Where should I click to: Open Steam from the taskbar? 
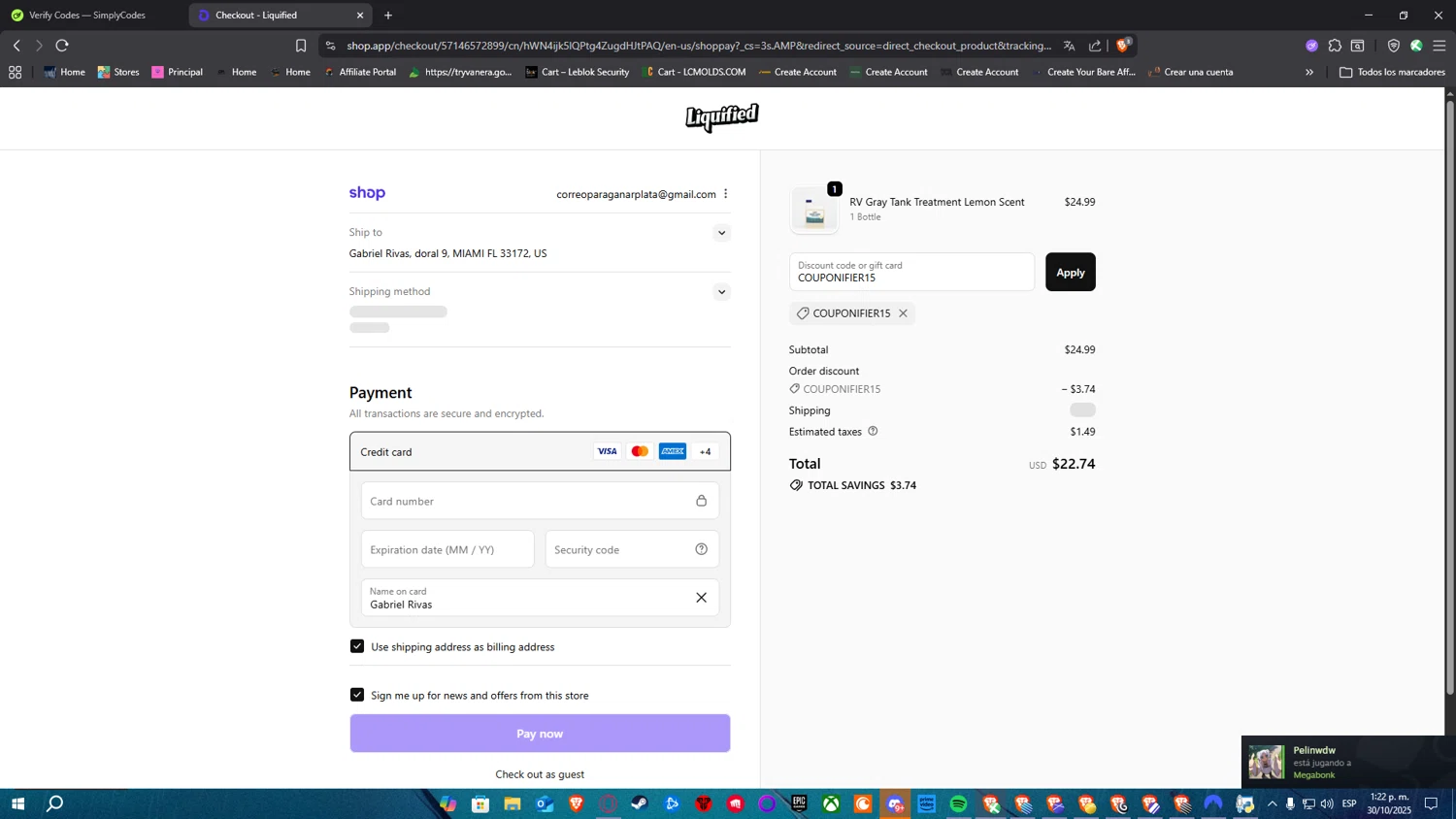tap(640, 803)
